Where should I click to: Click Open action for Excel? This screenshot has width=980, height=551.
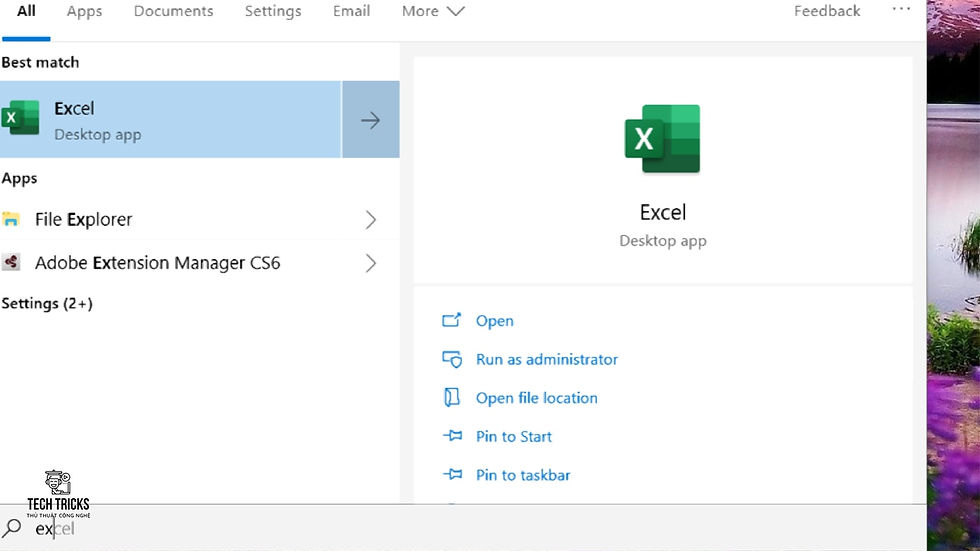494,320
